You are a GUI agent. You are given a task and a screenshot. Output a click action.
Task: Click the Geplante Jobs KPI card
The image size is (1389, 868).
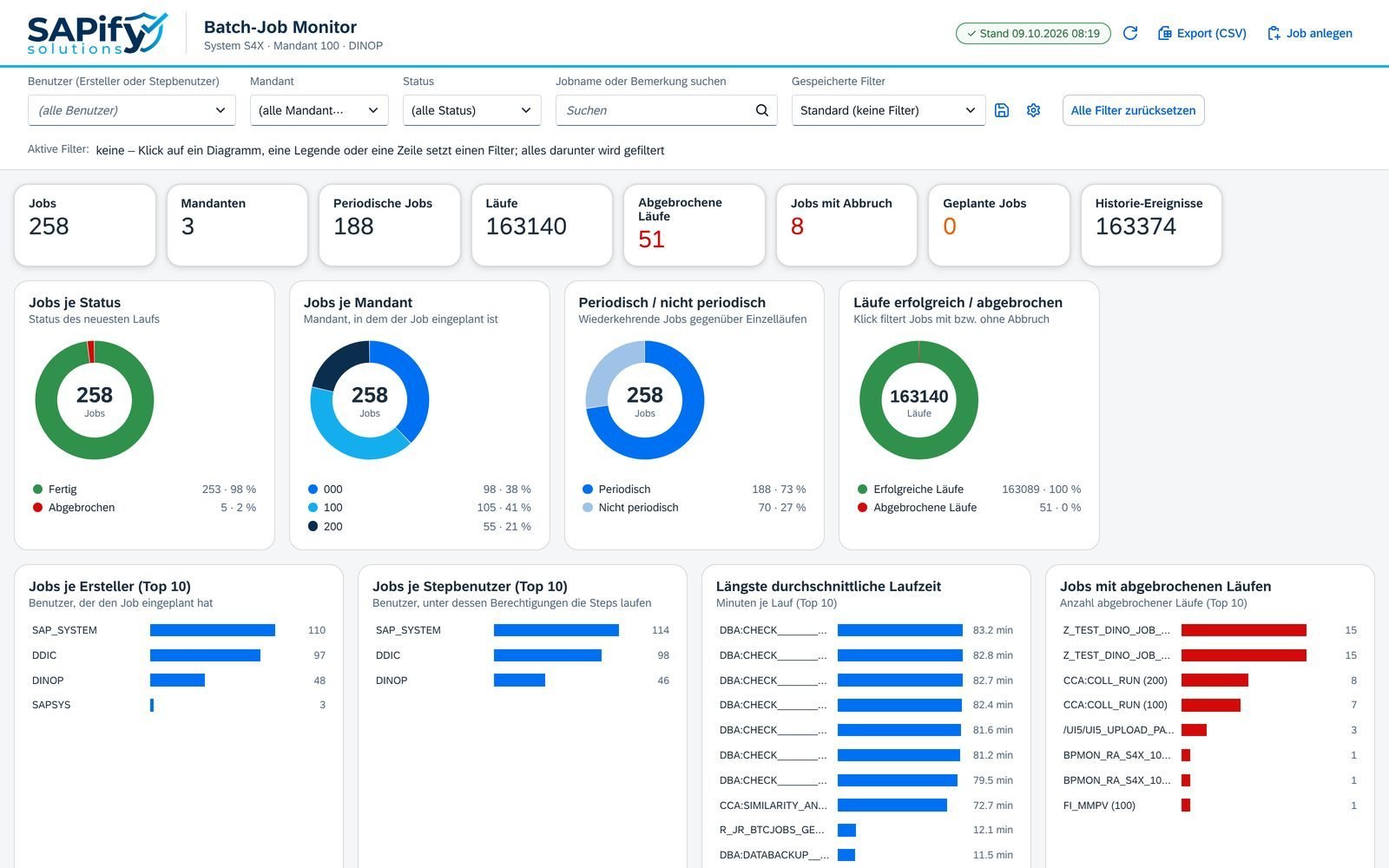click(x=998, y=225)
